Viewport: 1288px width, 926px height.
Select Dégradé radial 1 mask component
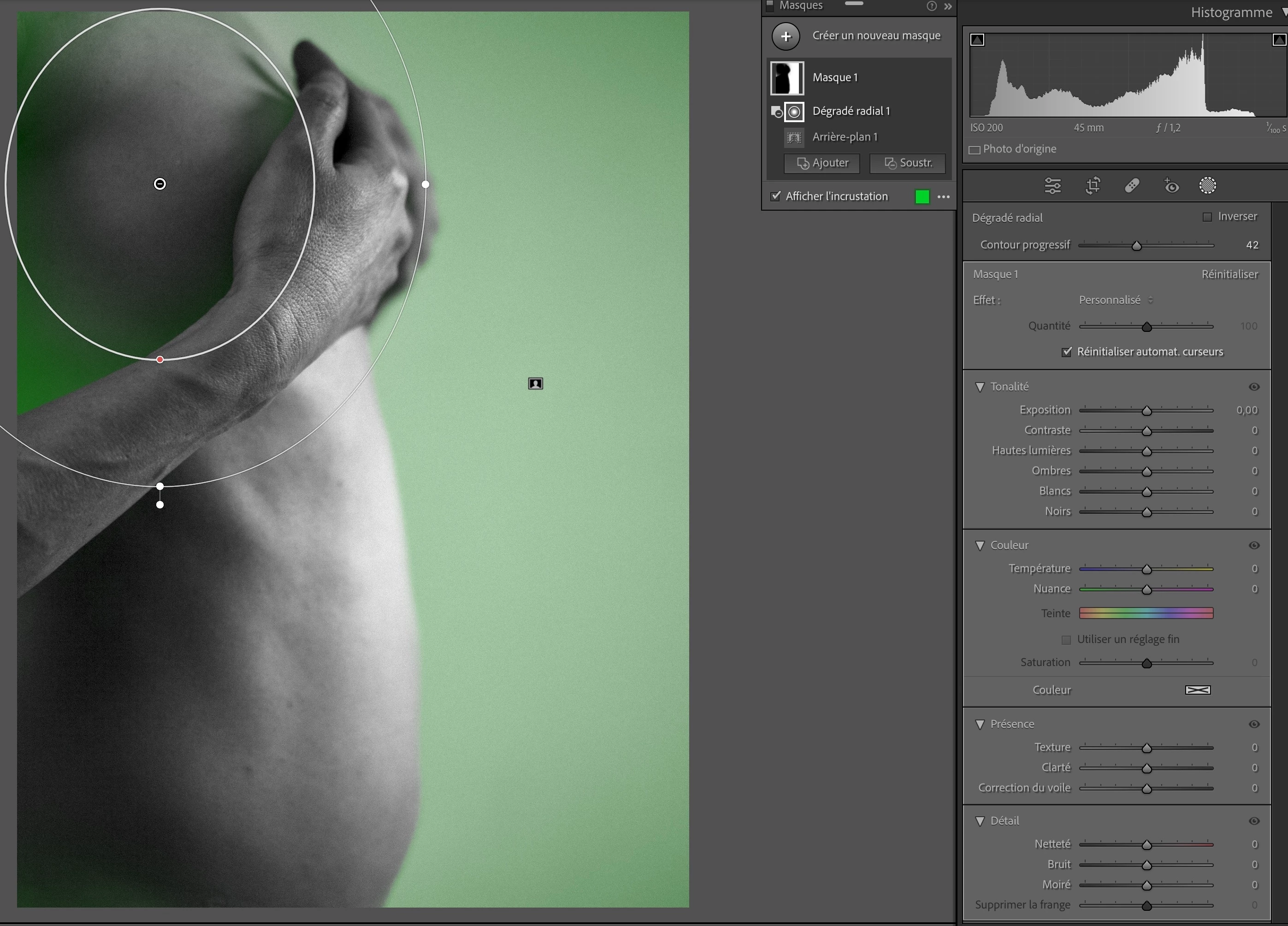point(851,111)
